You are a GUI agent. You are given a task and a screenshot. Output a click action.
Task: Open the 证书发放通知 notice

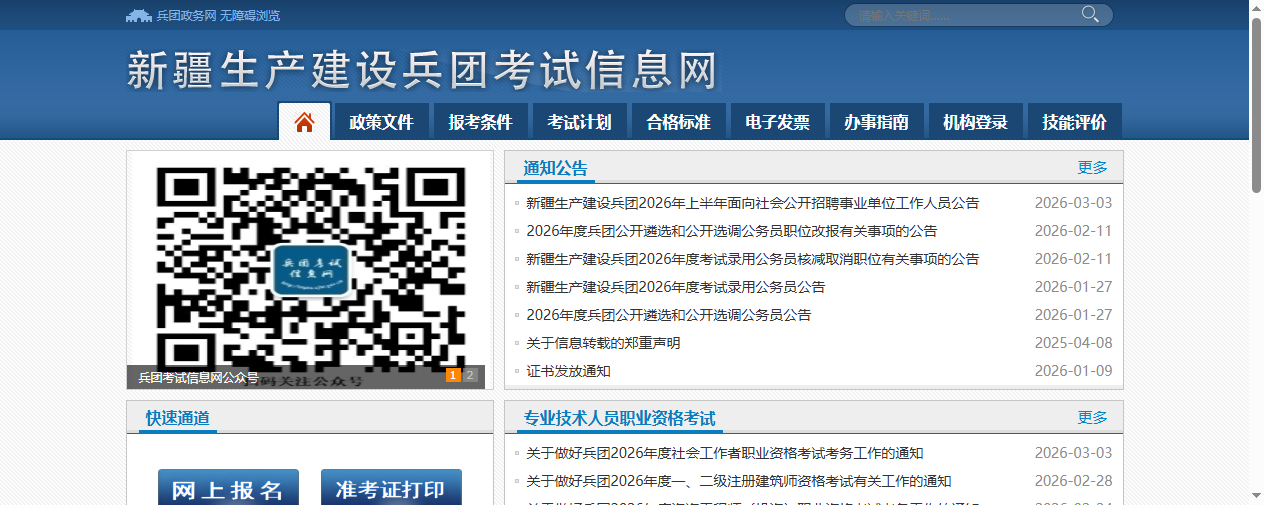(x=568, y=371)
